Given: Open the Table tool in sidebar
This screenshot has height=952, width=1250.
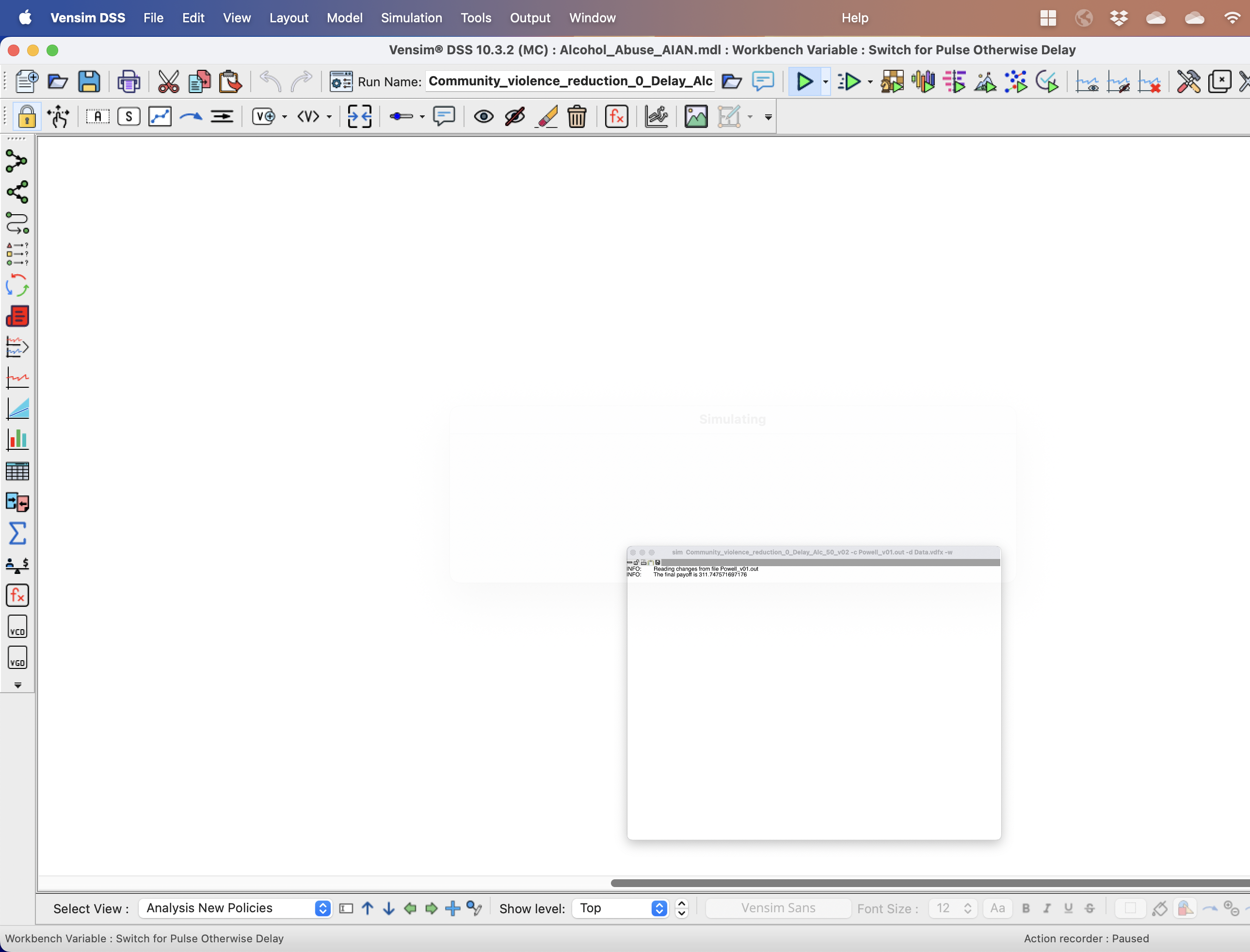Looking at the screenshot, I should point(17,471).
